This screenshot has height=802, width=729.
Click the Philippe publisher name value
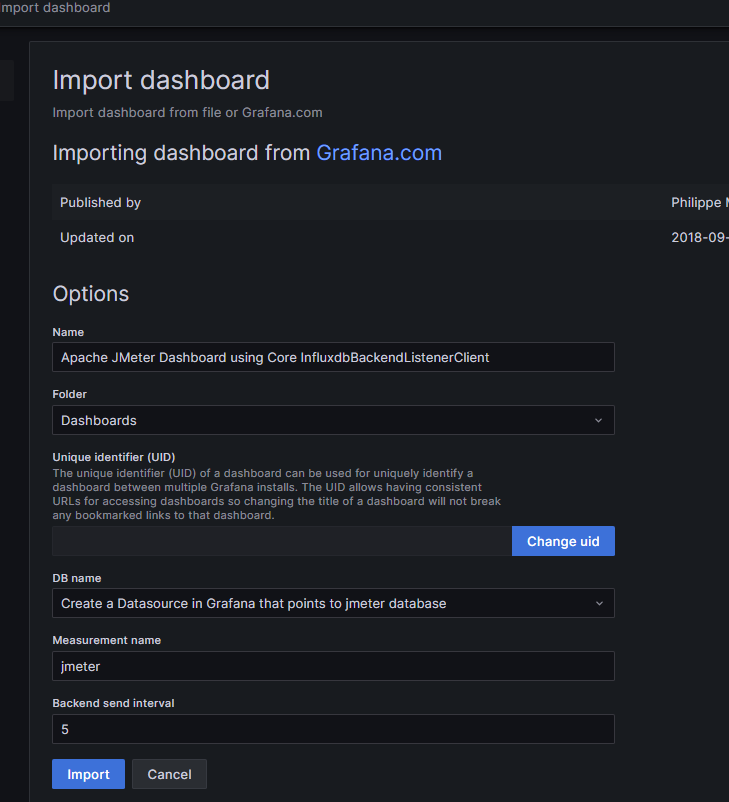pos(700,203)
